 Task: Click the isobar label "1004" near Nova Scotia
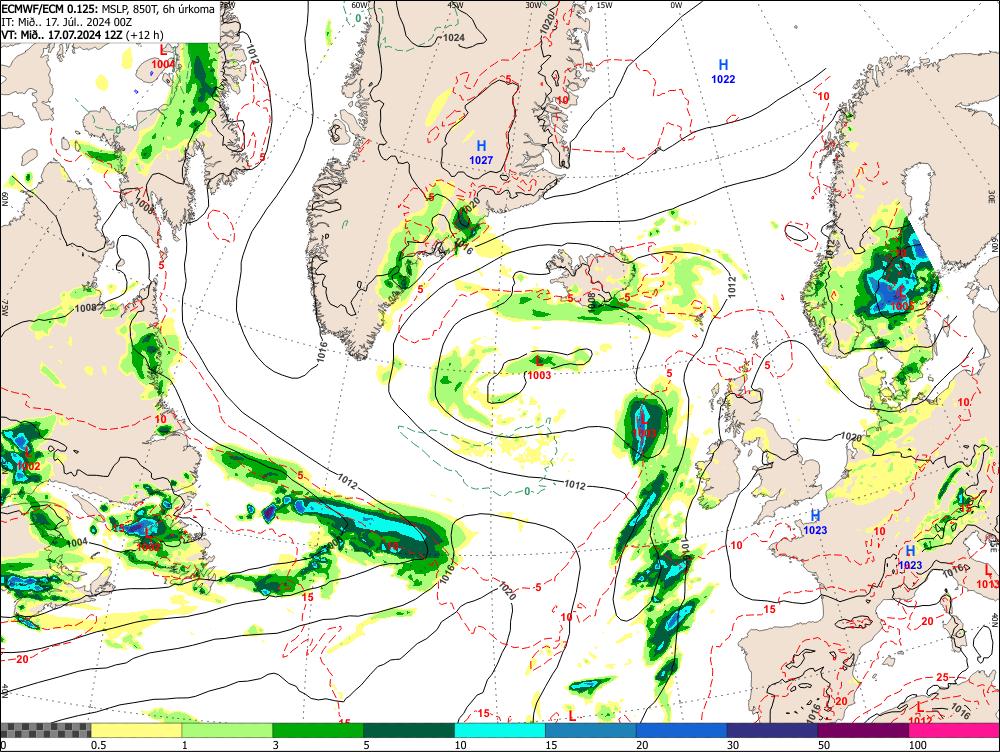click(77, 542)
